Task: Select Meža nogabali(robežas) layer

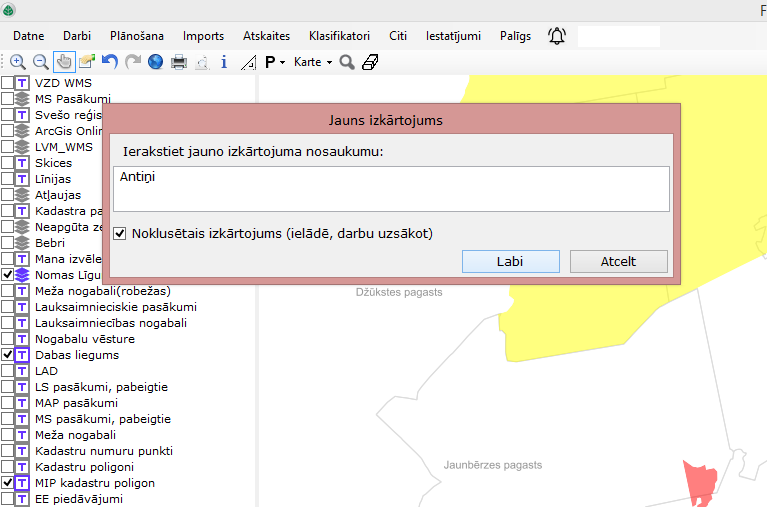Action: (x=103, y=291)
